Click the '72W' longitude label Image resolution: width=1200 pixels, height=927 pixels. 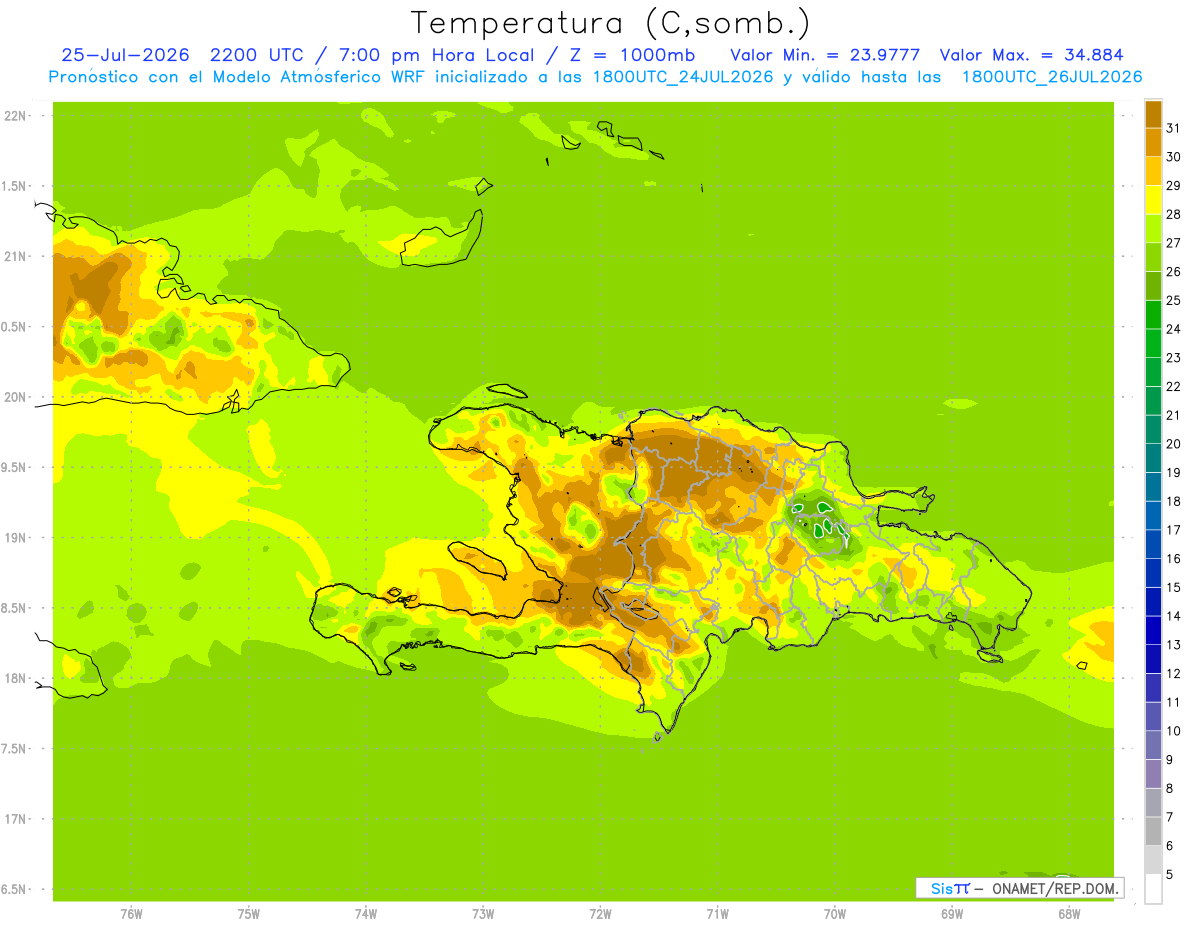pyautogui.click(x=600, y=913)
